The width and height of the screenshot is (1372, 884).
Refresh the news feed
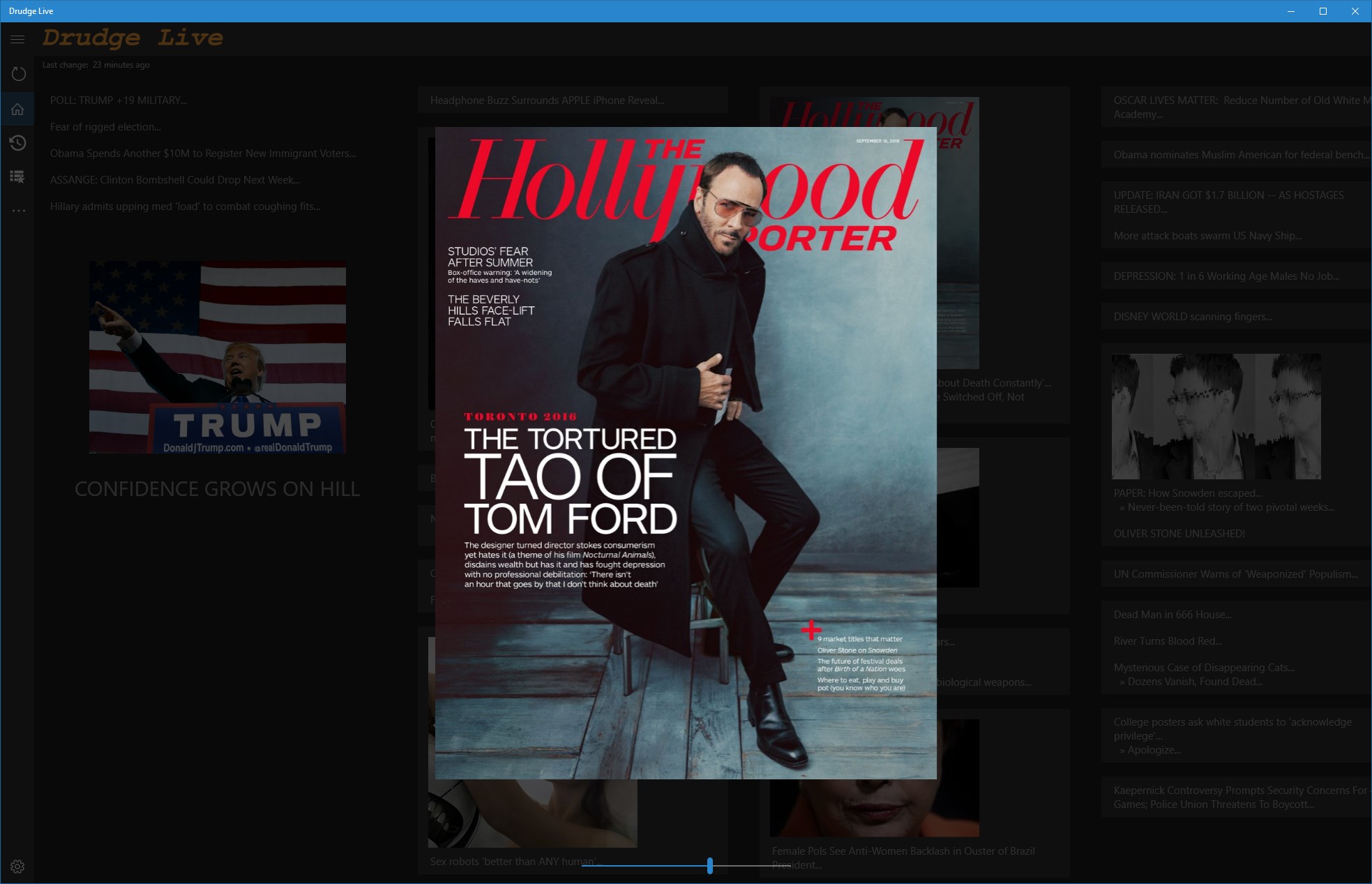click(18, 73)
